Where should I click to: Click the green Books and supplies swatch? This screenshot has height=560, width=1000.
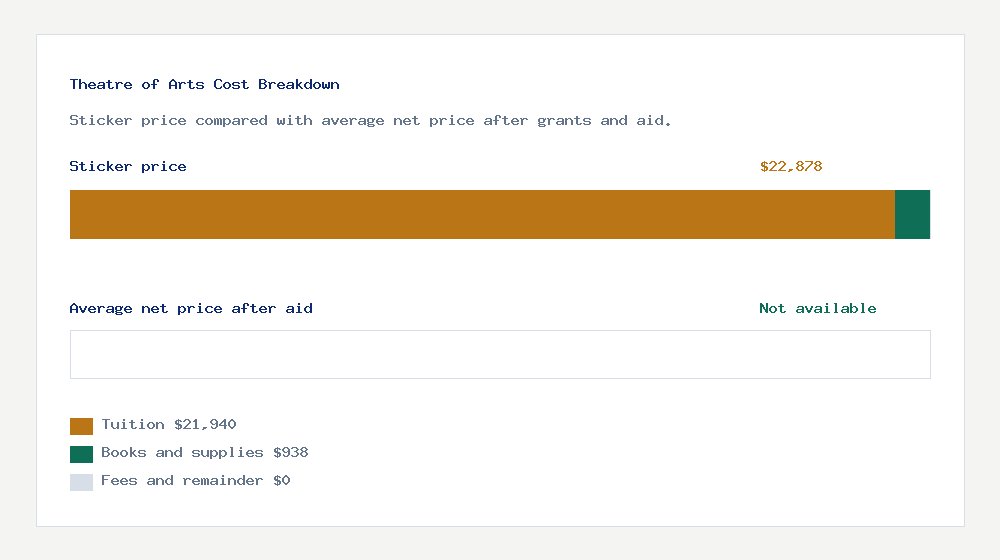tap(81, 454)
